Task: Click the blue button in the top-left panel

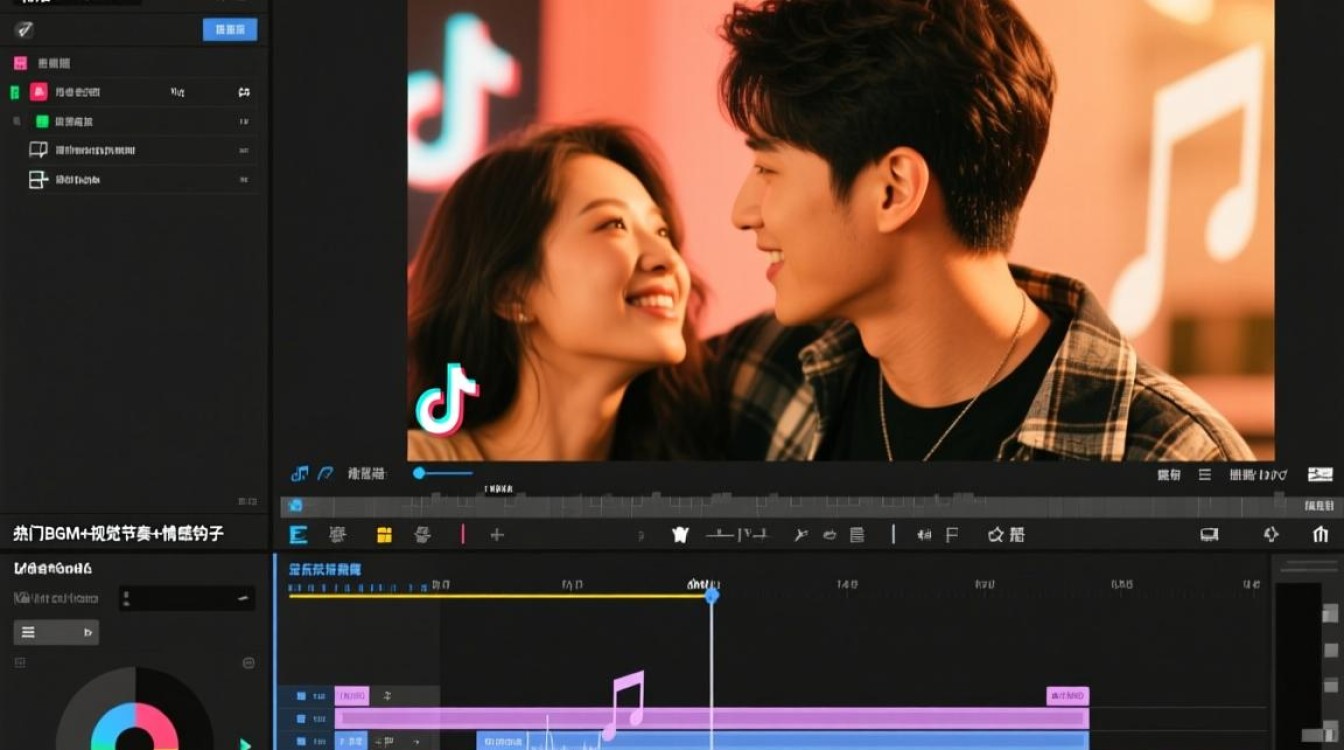Action: point(229,30)
